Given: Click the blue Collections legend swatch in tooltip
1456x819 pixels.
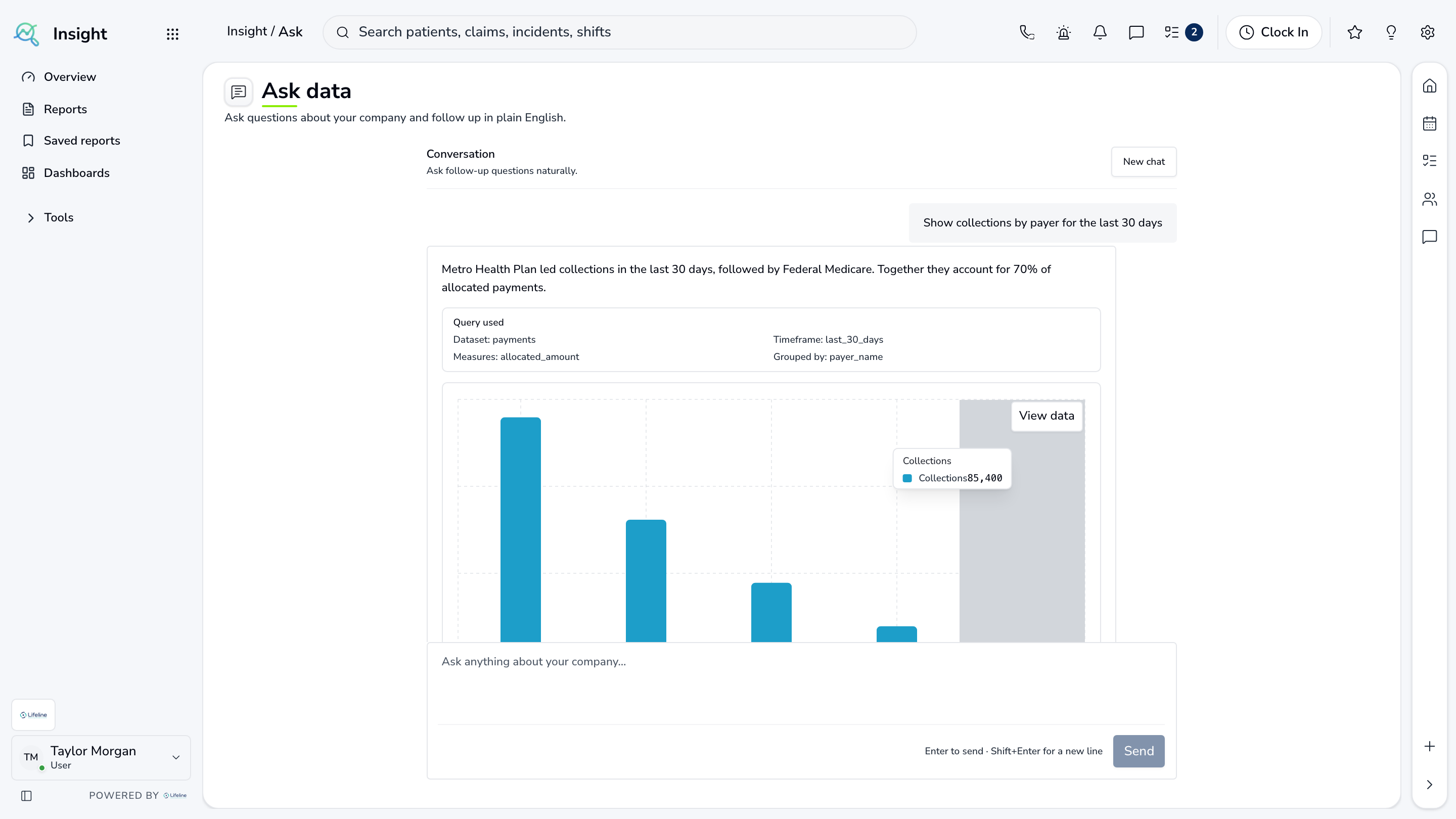Looking at the screenshot, I should (907, 478).
